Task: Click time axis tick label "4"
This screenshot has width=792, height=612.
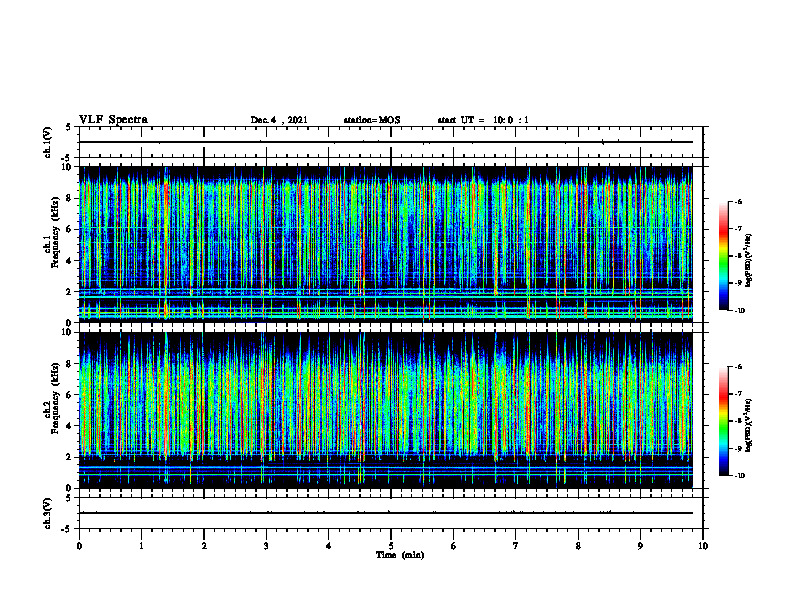Action: pyautogui.click(x=329, y=546)
